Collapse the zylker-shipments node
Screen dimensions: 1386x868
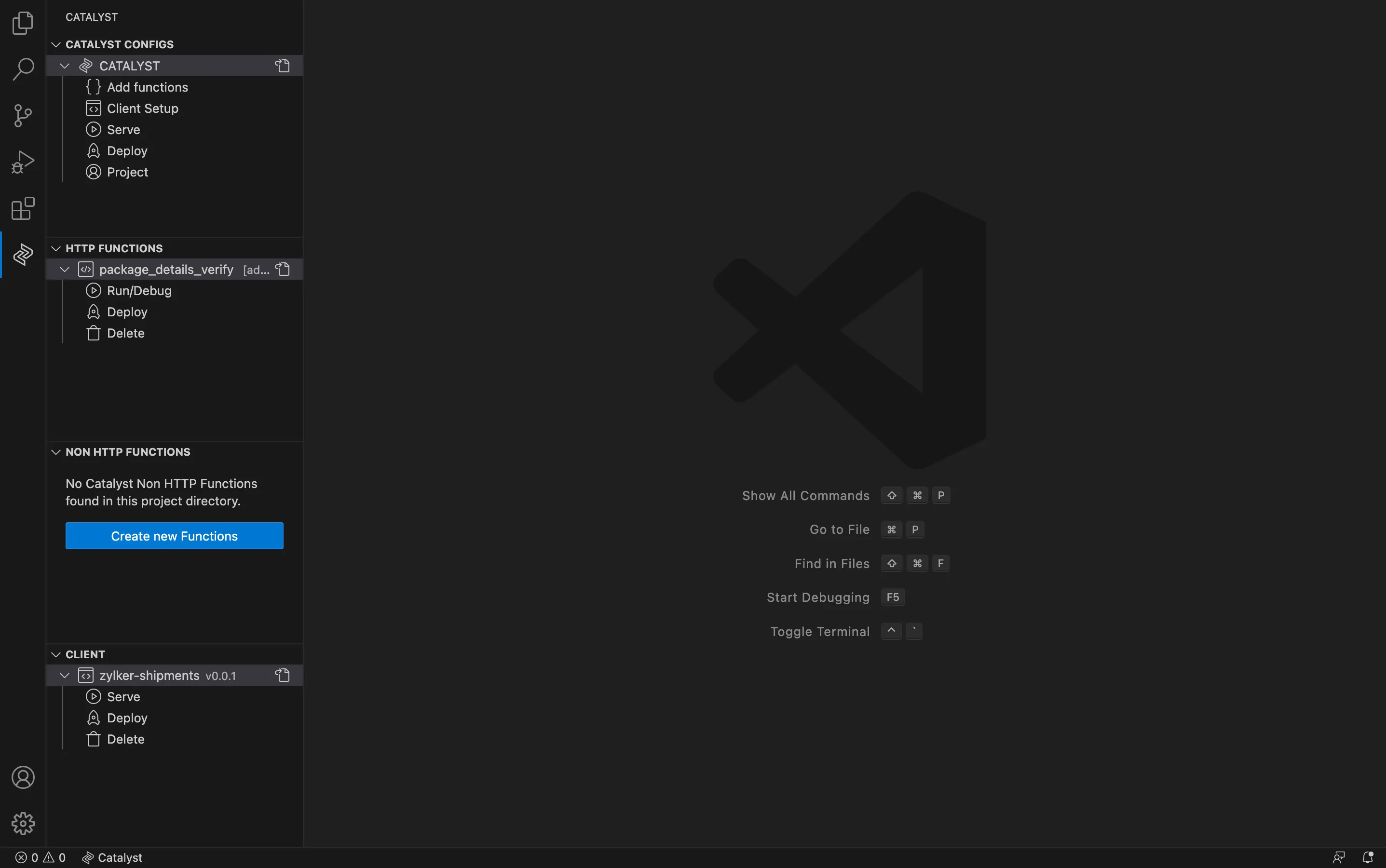pos(65,675)
